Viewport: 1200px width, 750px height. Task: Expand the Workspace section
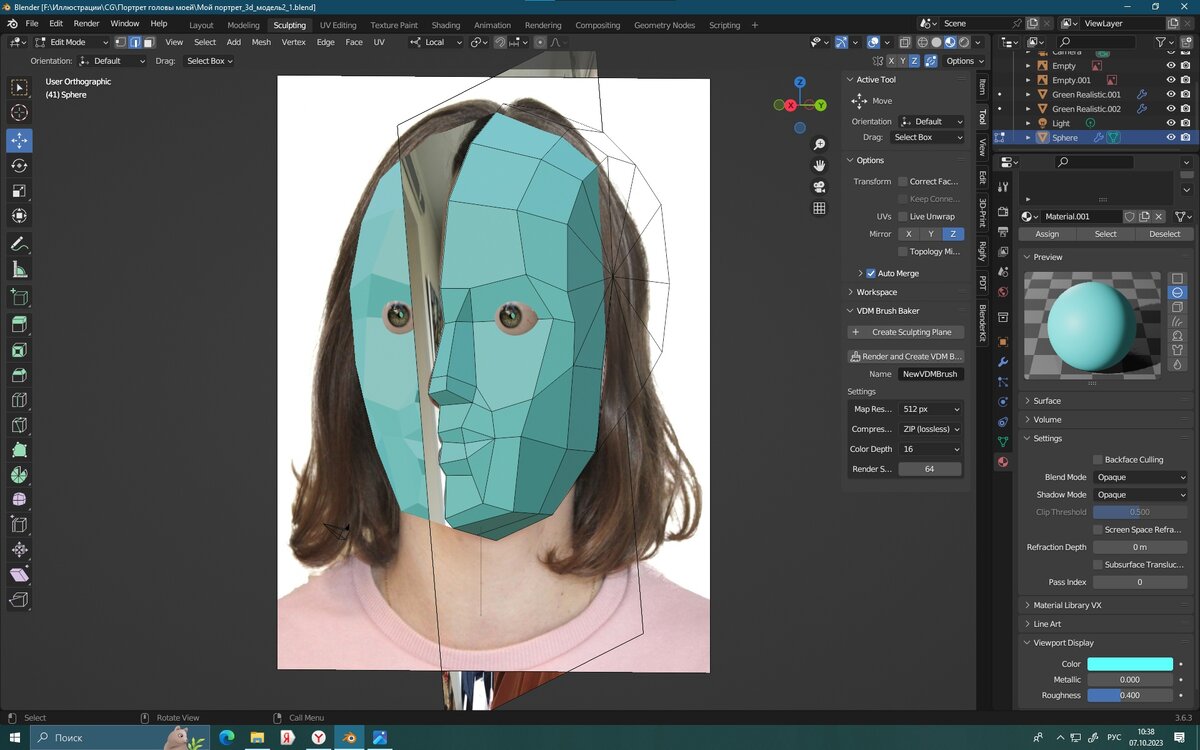pos(876,292)
